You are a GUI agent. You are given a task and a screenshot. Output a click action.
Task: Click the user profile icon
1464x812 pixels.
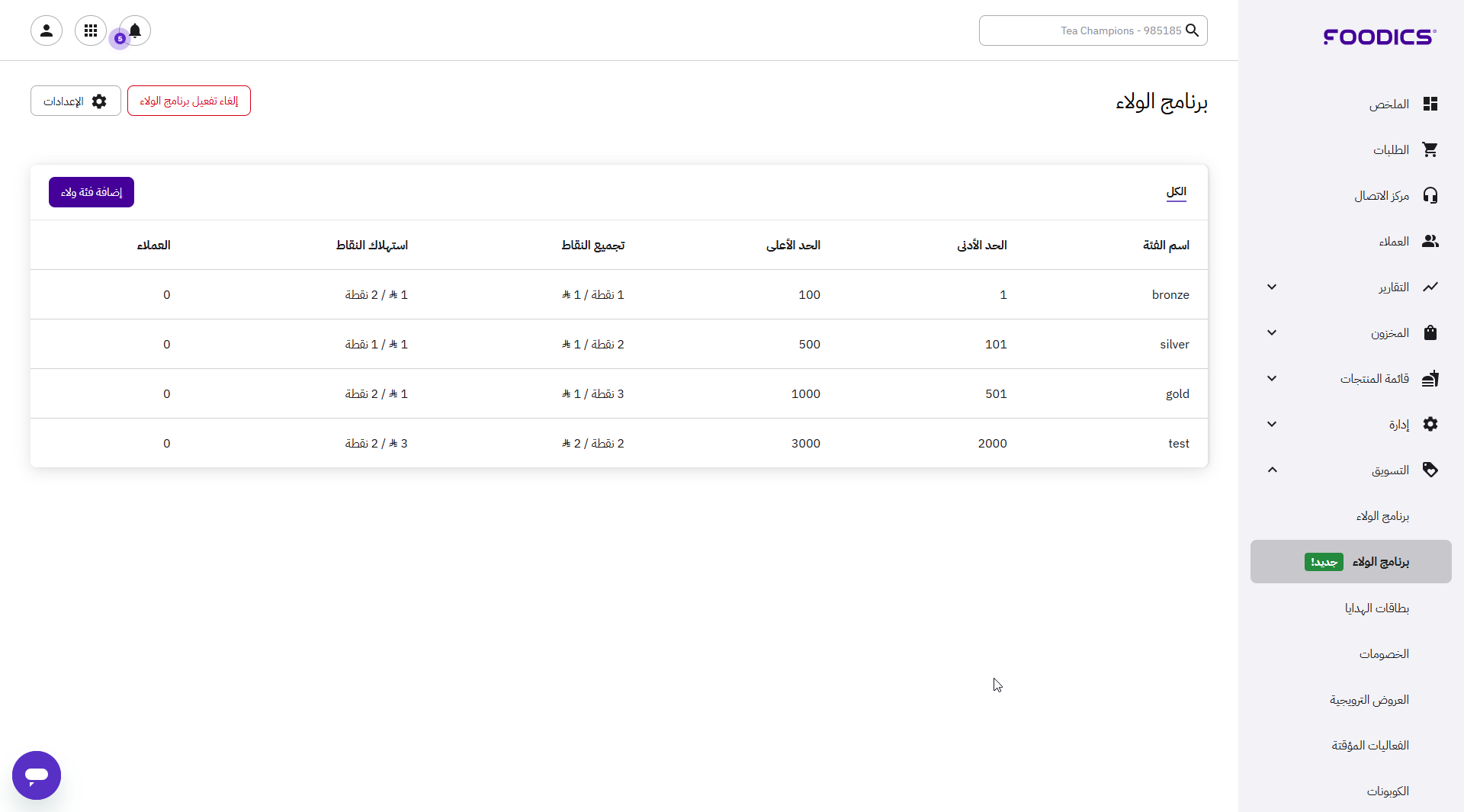click(47, 30)
